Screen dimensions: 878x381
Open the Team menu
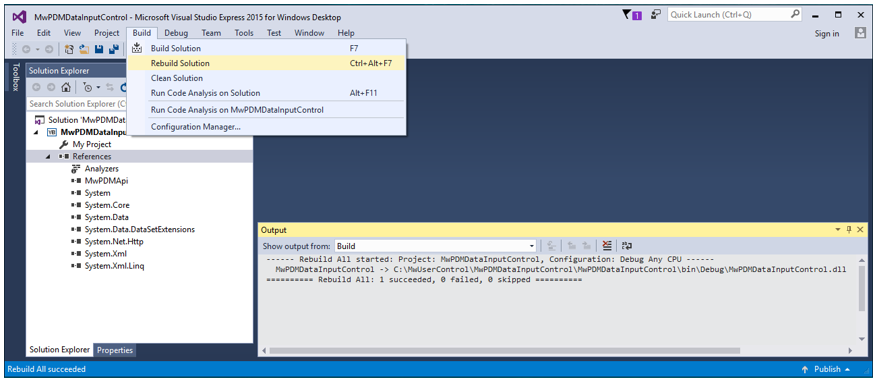(x=211, y=33)
